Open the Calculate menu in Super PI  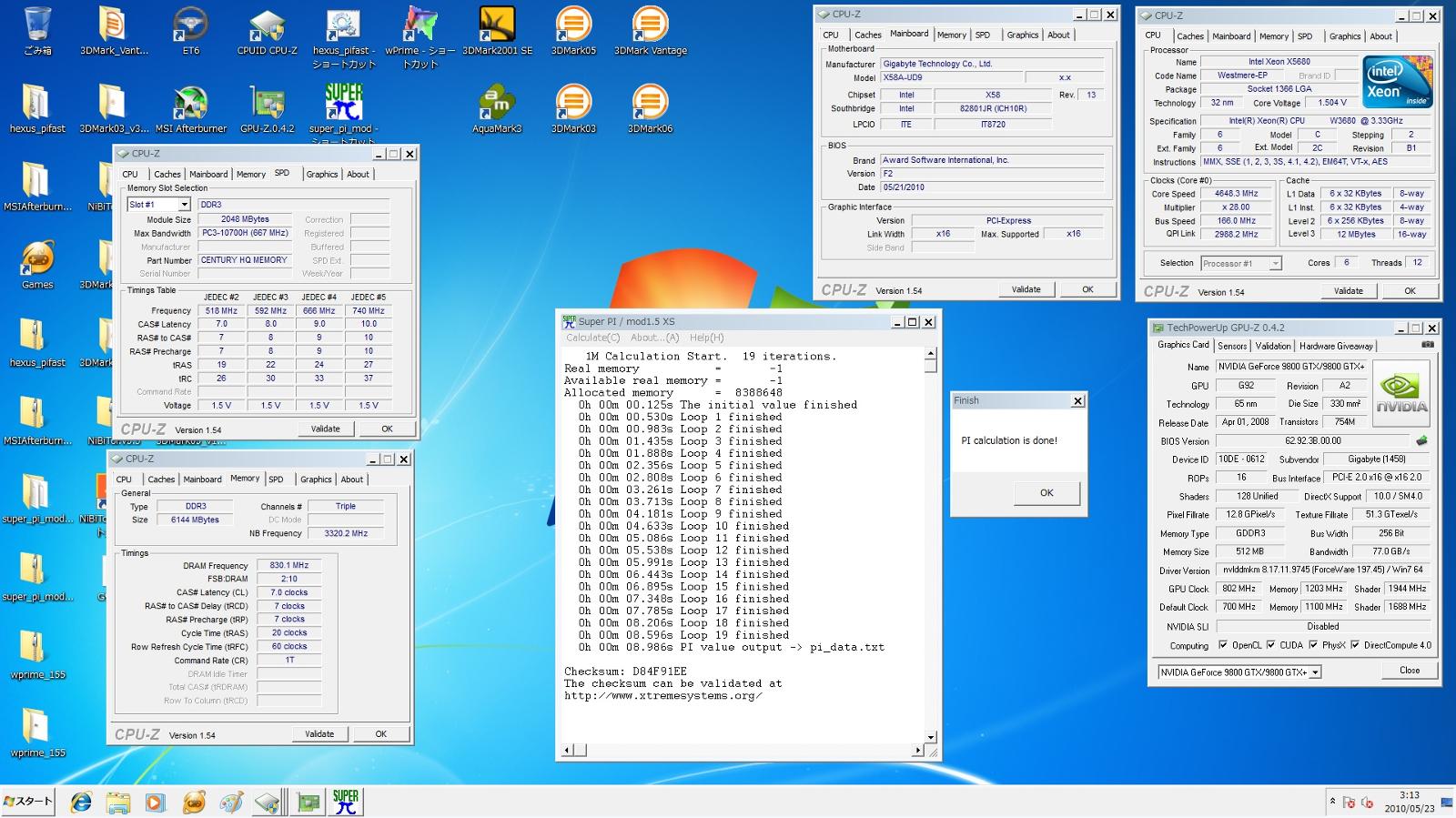click(x=592, y=338)
